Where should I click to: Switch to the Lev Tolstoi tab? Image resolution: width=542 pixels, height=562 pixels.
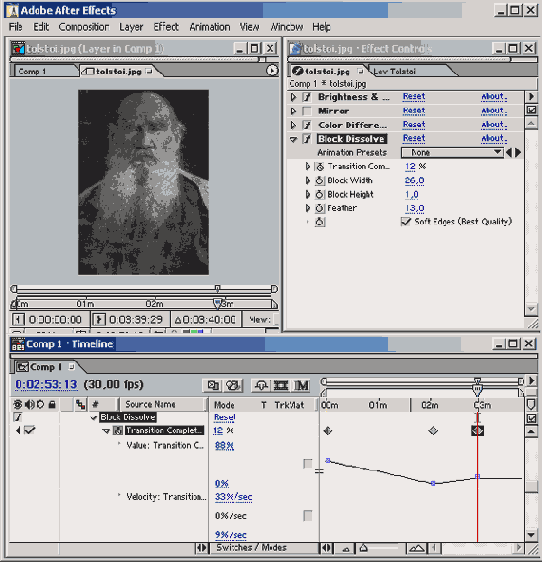(394, 71)
